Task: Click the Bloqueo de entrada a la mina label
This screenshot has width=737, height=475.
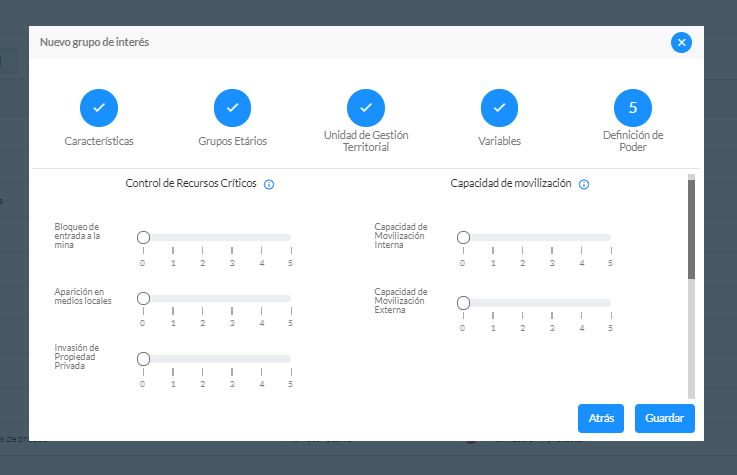Action: (x=77, y=236)
